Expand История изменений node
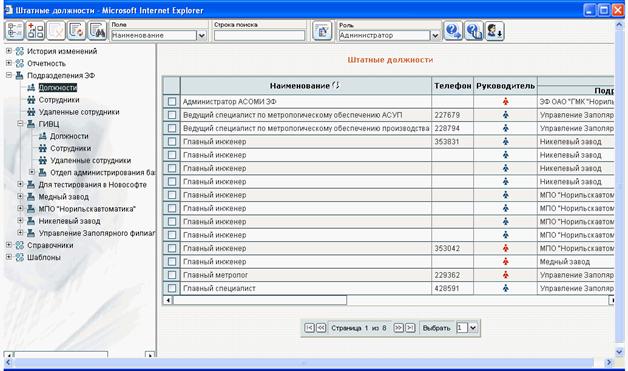This screenshot has width=628, height=371. (9, 51)
